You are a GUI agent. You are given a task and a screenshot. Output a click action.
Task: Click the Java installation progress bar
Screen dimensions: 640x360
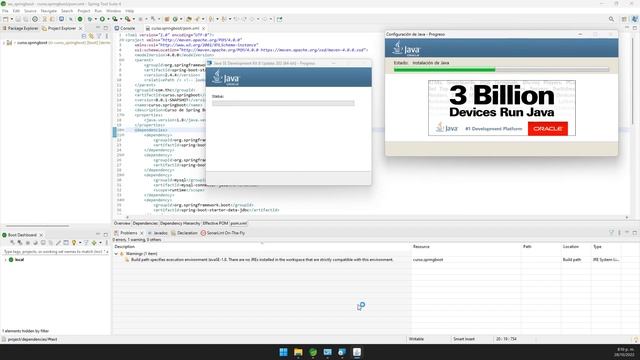click(x=501, y=70)
